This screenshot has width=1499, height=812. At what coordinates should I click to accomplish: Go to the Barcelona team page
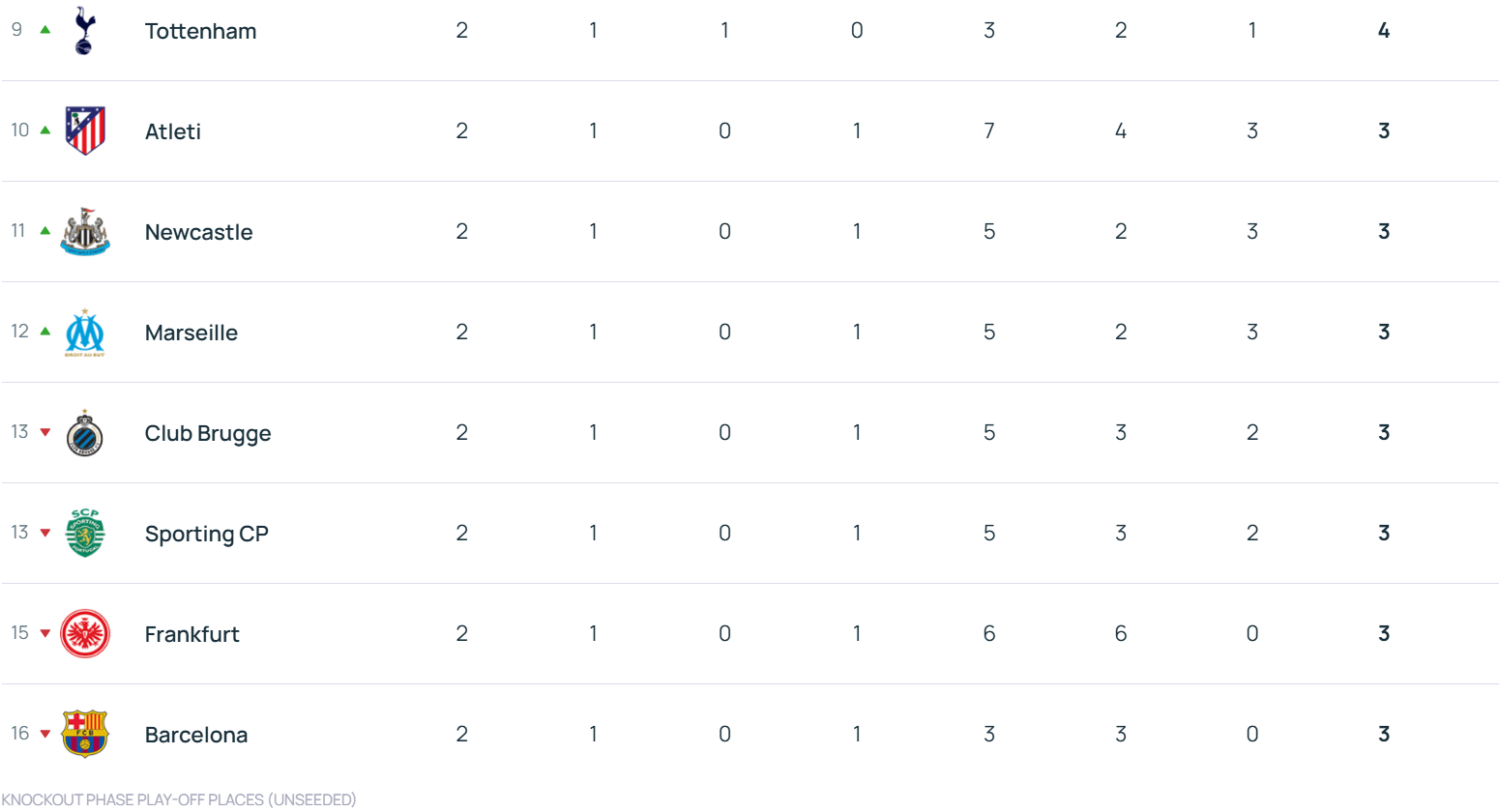(x=196, y=735)
